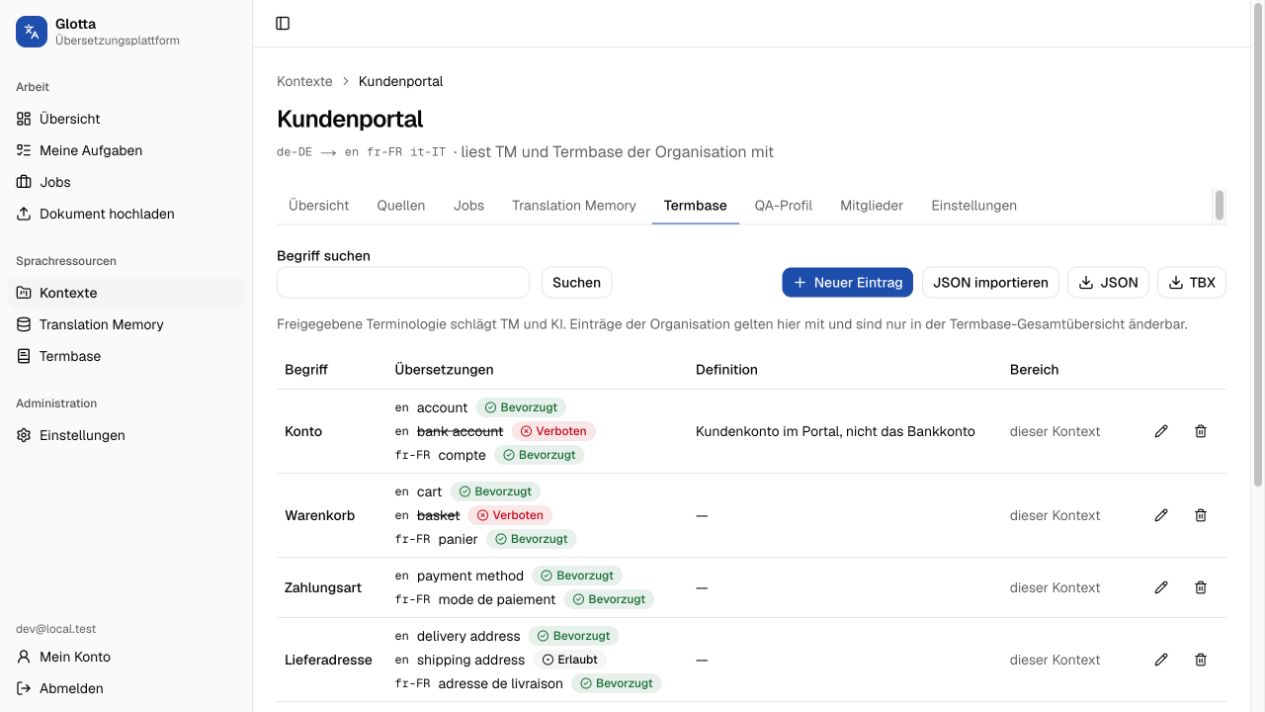Click the translation adresse de livraison
Image resolution: width=1265 pixels, height=712 pixels.
(501, 684)
